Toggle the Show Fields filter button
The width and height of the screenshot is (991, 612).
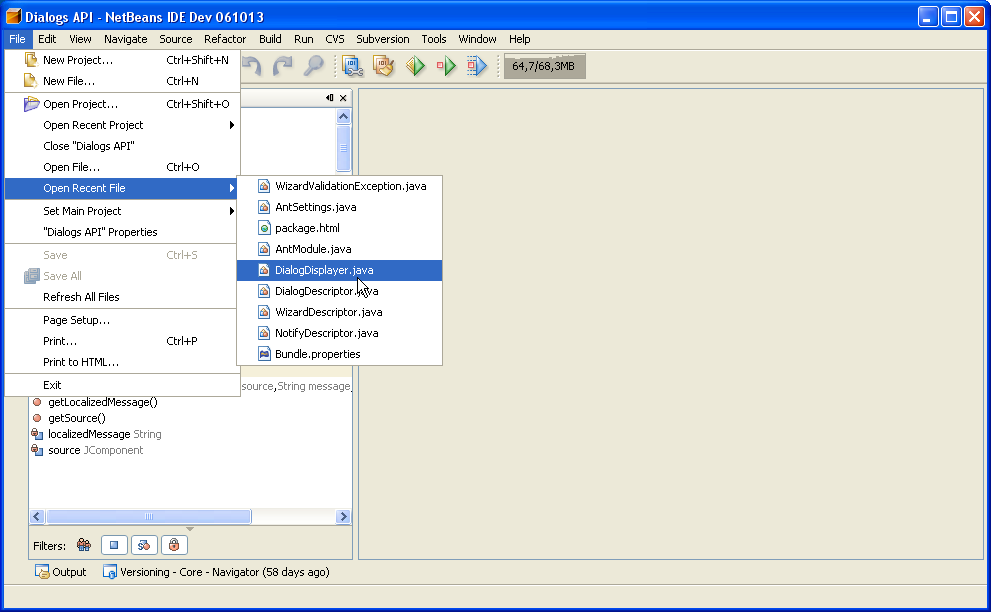[x=114, y=545]
